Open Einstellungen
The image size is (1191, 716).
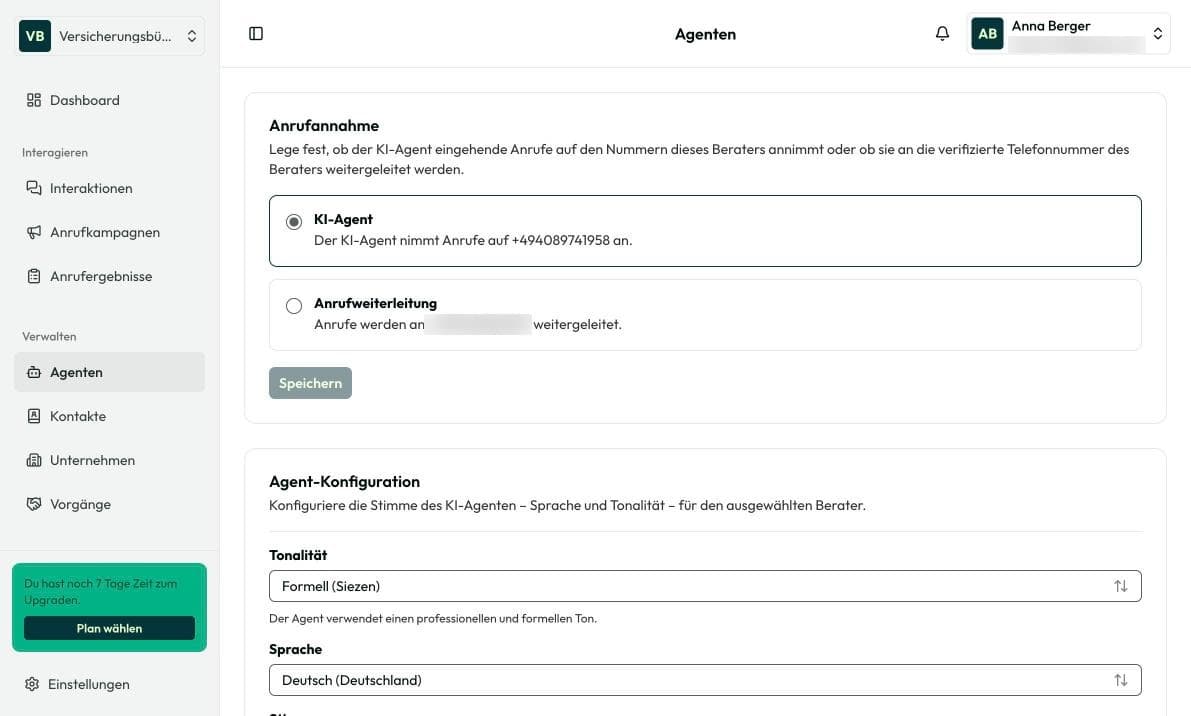pos(109,684)
